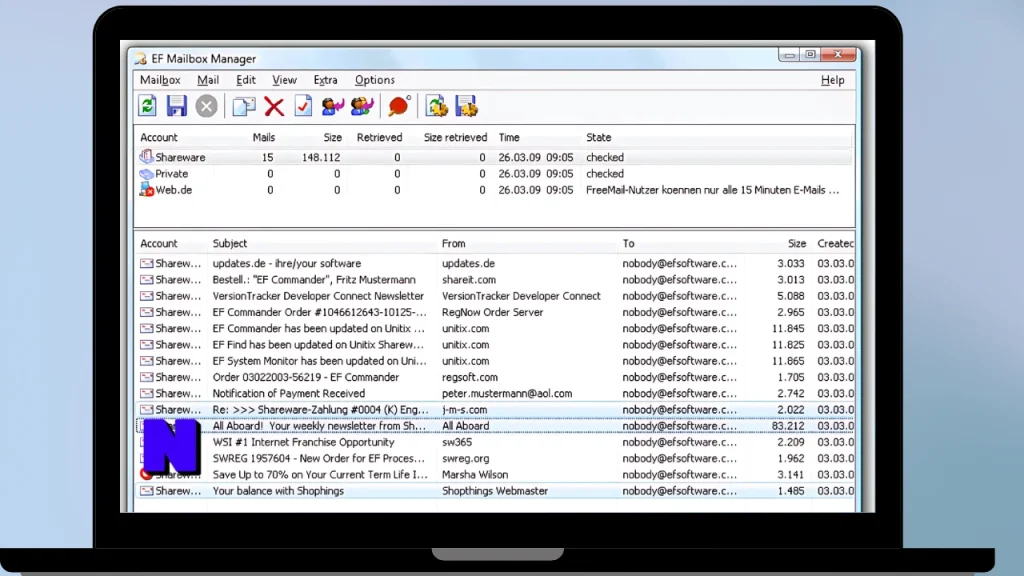Click the two-person reply to all icon
The image size is (1024, 576).
(x=362, y=106)
